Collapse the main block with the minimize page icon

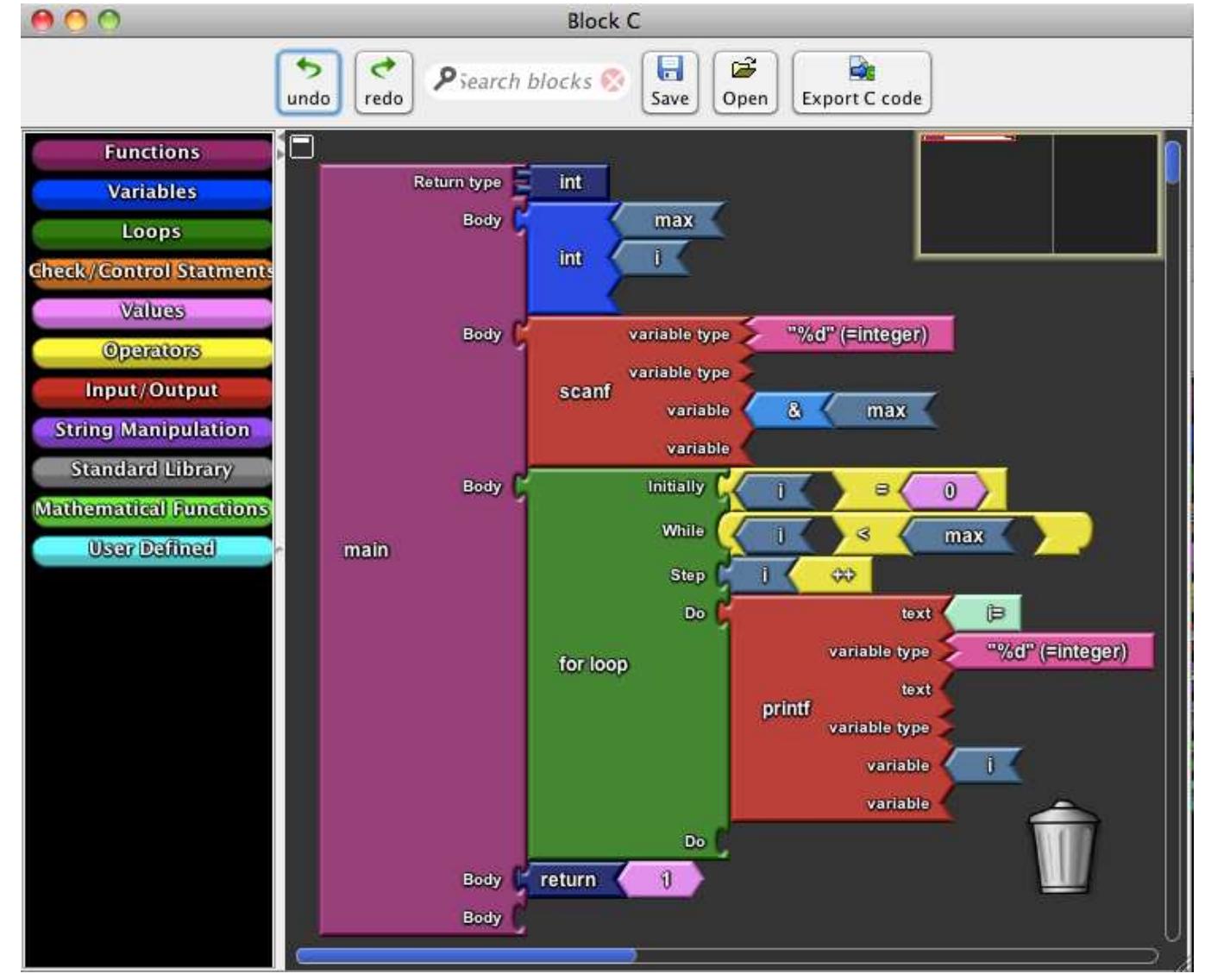click(x=302, y=147)
